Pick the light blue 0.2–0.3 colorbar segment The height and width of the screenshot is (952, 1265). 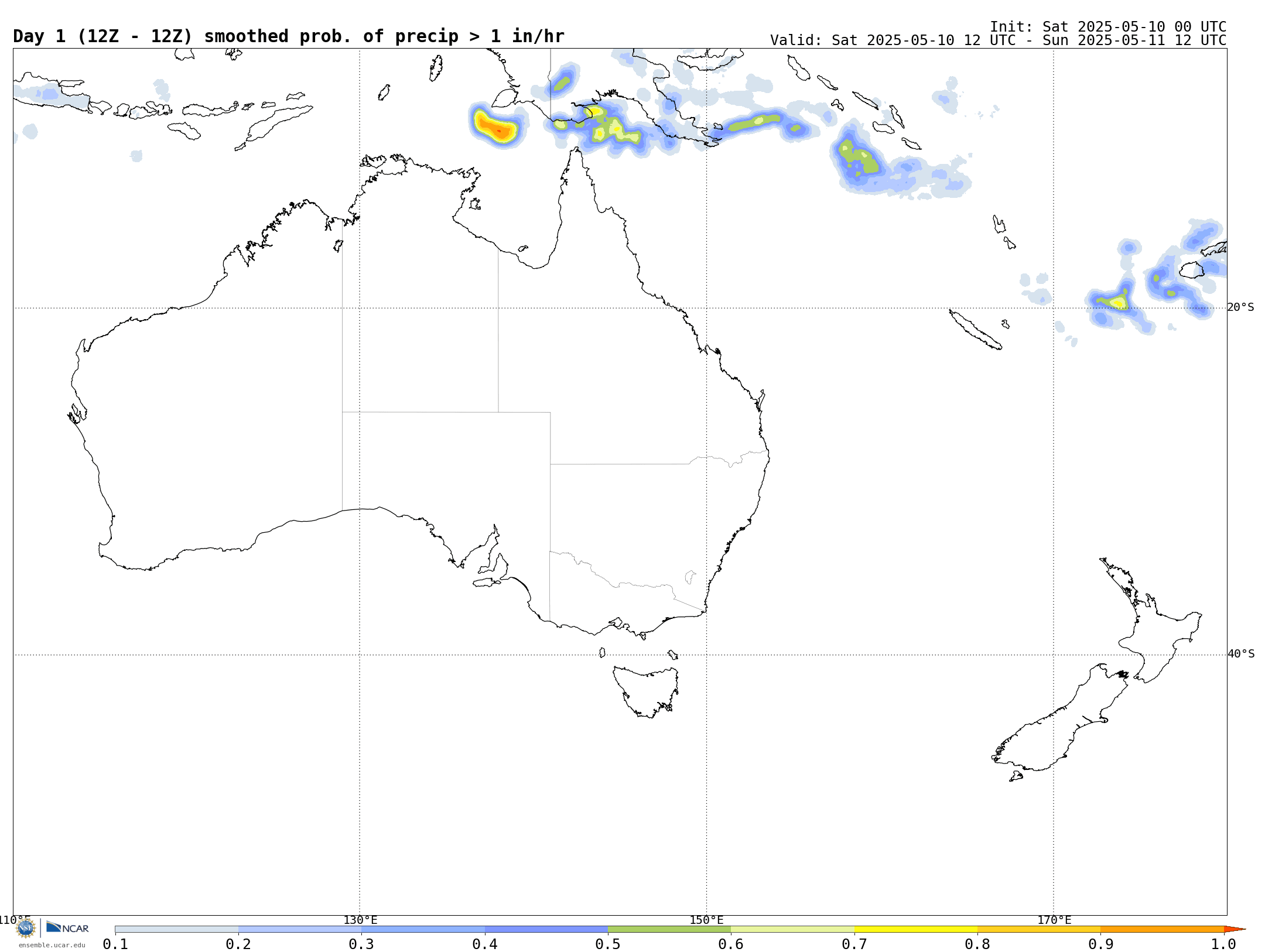coord(300,929)
